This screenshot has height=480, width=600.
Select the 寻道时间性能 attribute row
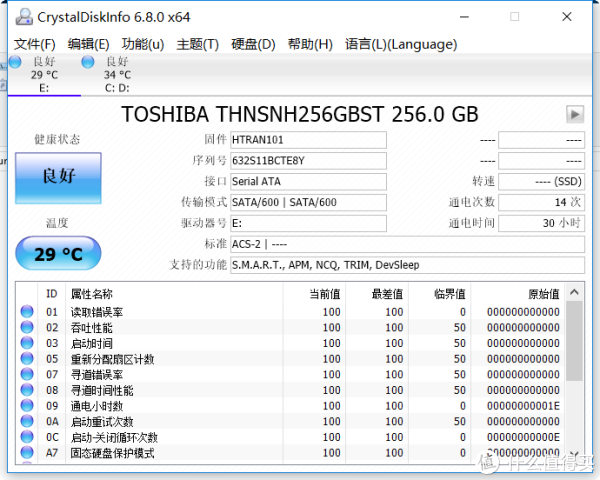[x=291, y=390]
